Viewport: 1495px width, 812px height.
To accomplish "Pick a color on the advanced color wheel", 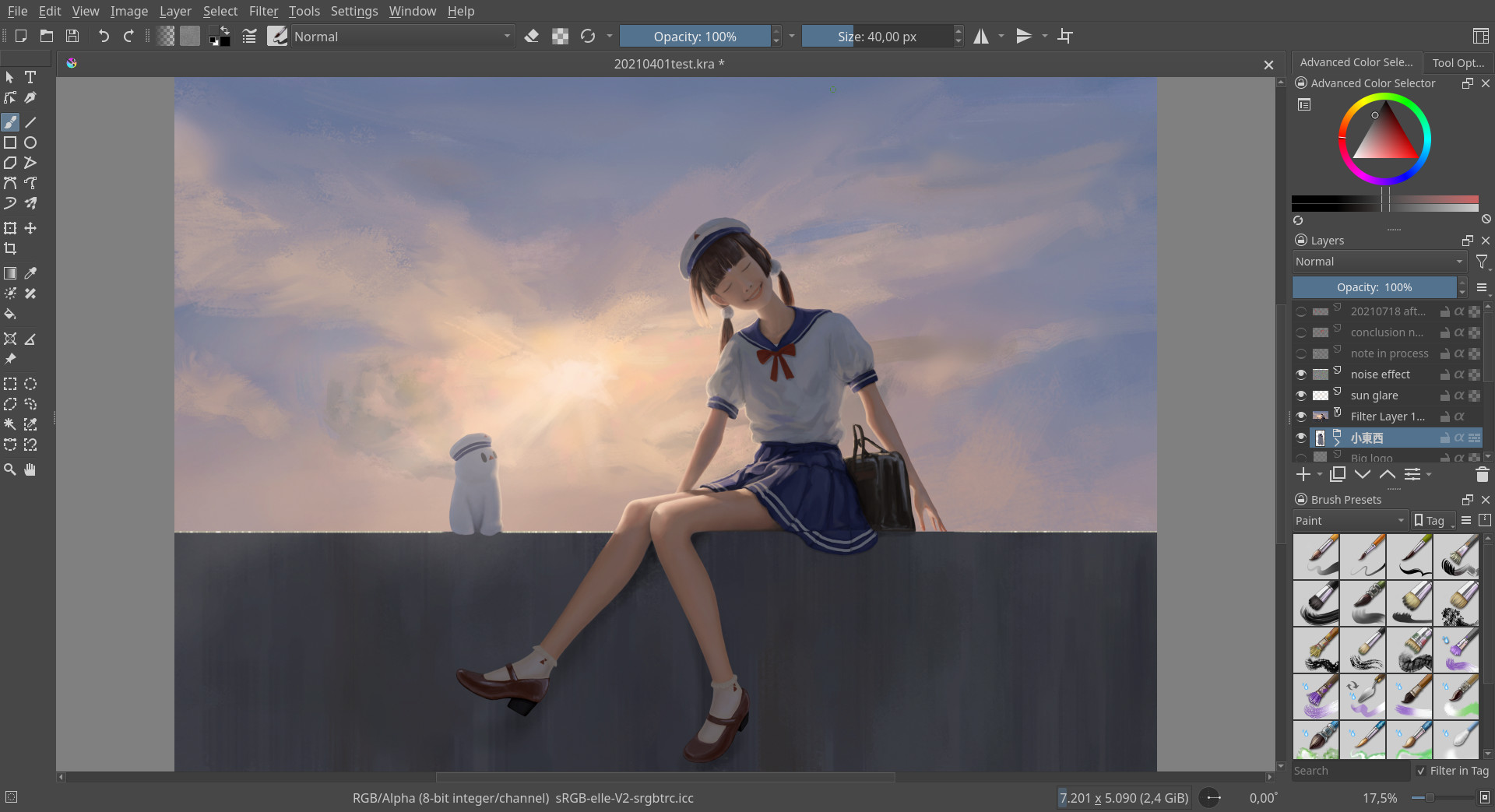I will click(1385, 139).
